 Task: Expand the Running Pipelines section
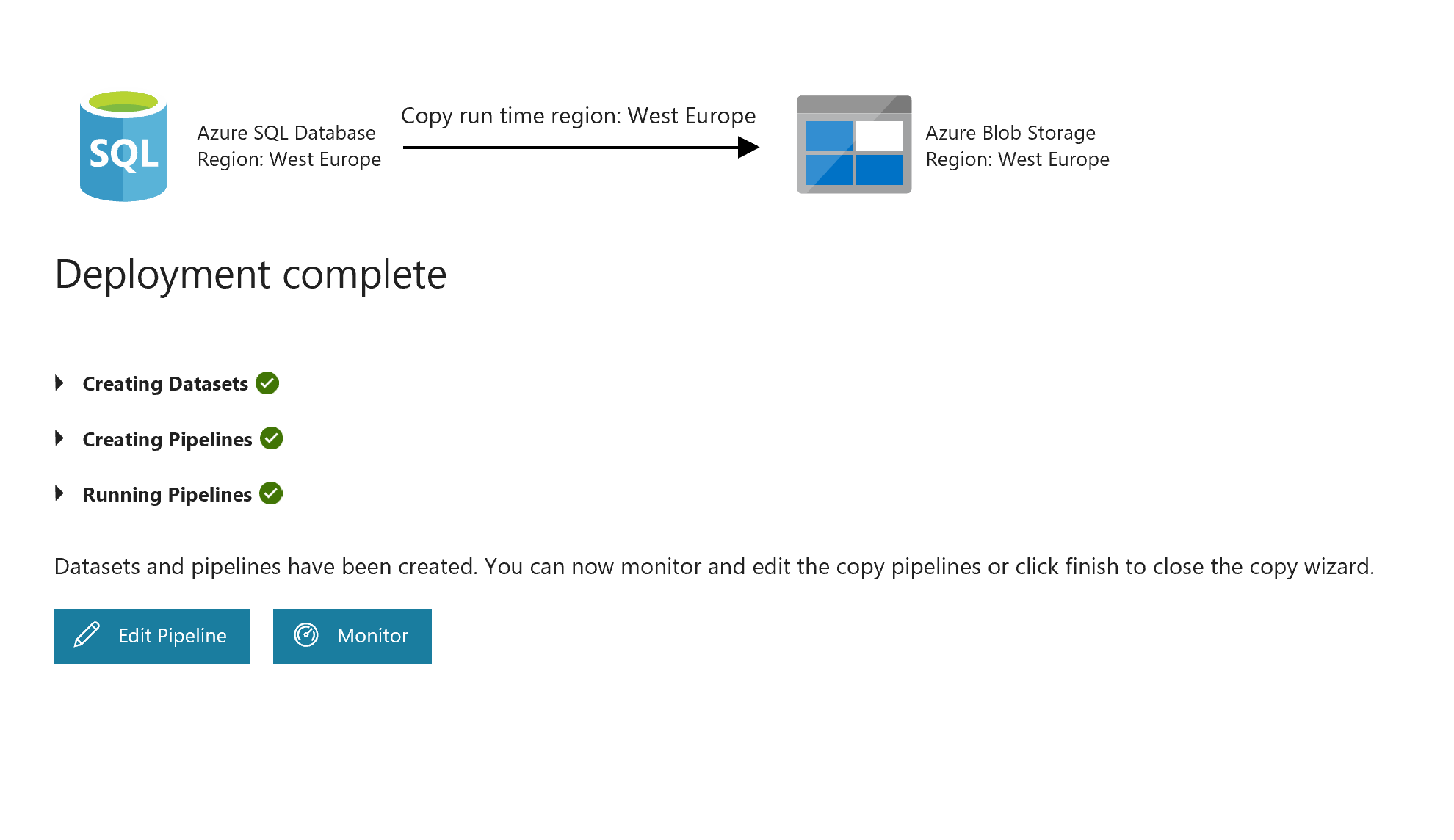coord(59,493)
